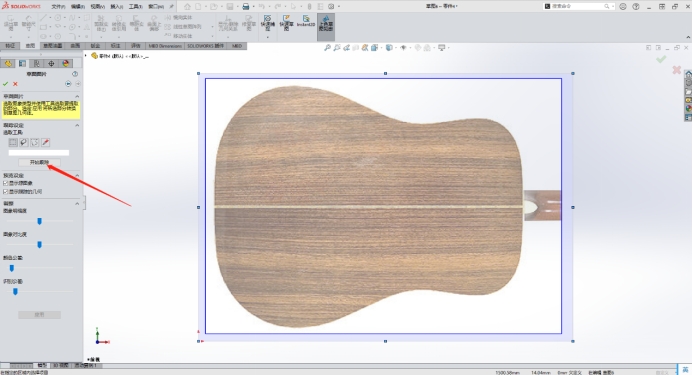Screen dimensions: 693x375
Task: Pin the menu bar with pushpin icon
Action: 171,7
